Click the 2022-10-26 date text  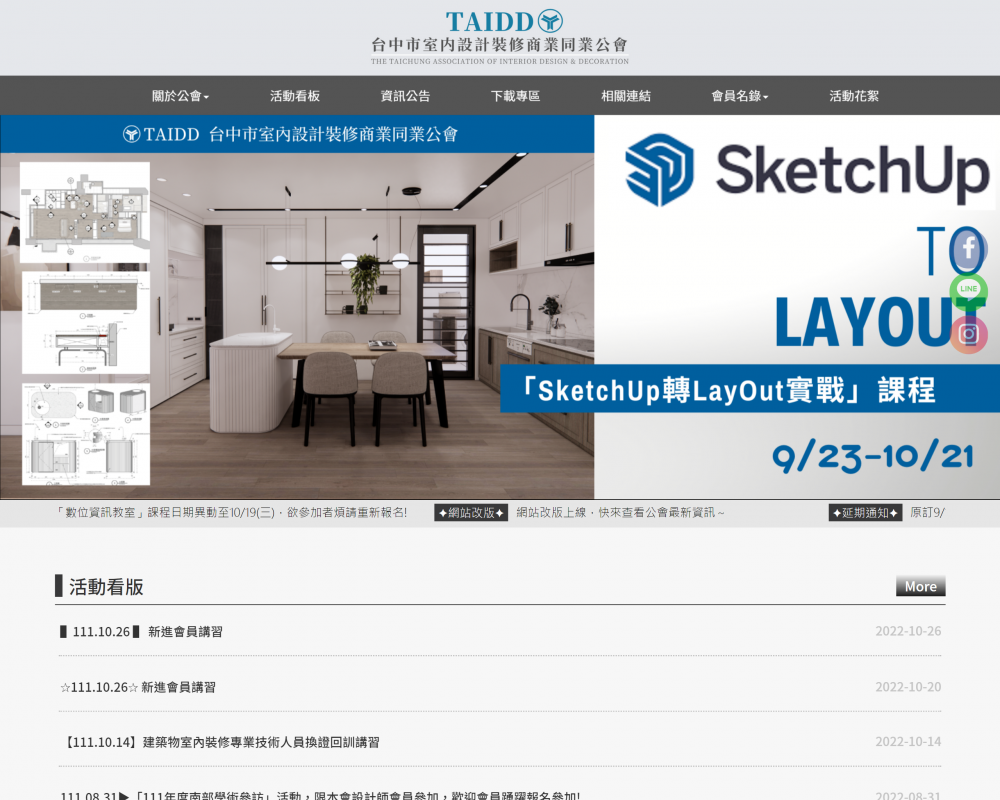click(x=908, y=632)
